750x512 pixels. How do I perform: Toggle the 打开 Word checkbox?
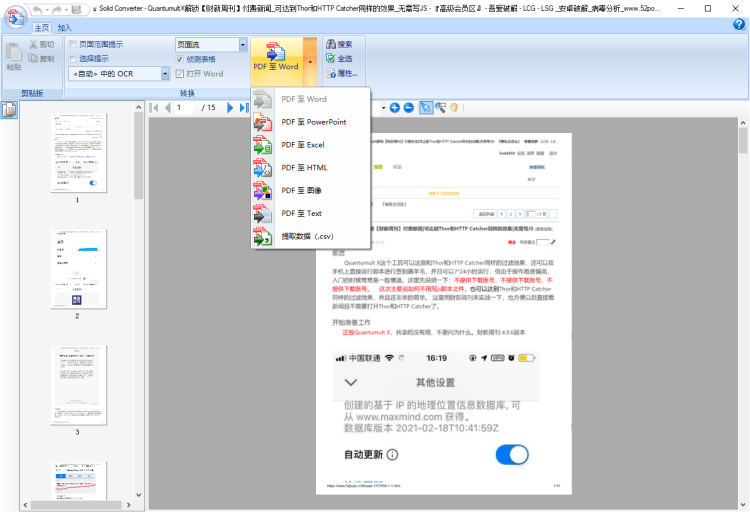click(180, 74)
